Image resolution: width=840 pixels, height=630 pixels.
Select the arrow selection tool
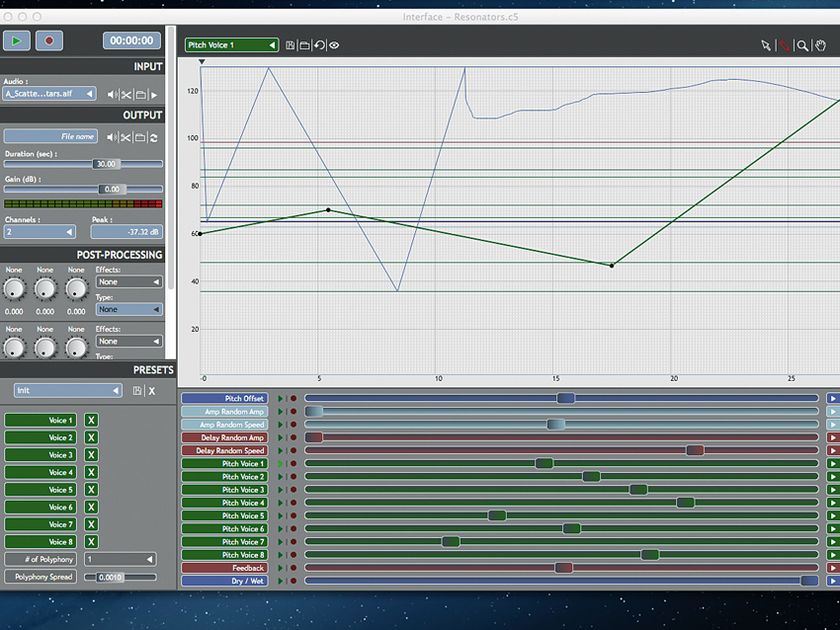pyautogui.click(x=764, y=46)
